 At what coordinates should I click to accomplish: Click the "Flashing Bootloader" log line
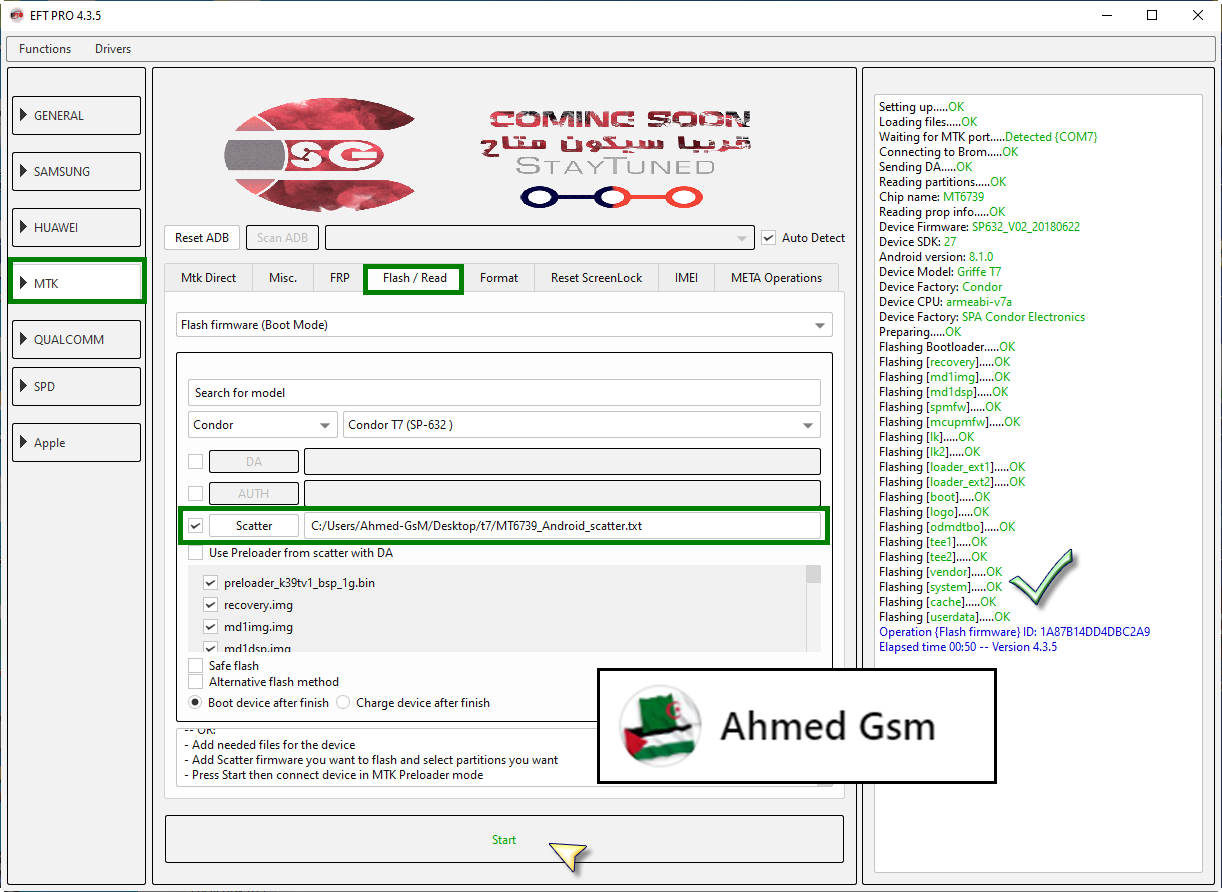click(x=947, y=347)
